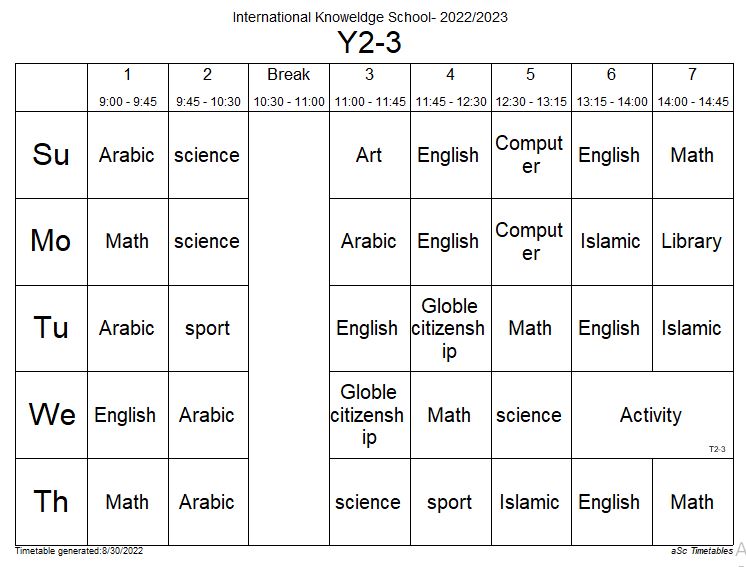Viewport: 746px width, 567px height.
Task: Click Sunday's Computer lesson cell
Action: [531, 155]
